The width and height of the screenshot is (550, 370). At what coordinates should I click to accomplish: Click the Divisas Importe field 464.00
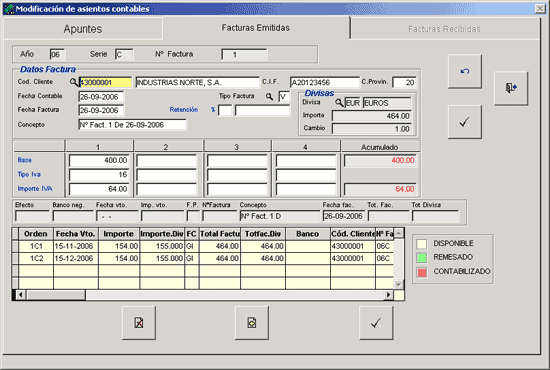coord(371,116)
